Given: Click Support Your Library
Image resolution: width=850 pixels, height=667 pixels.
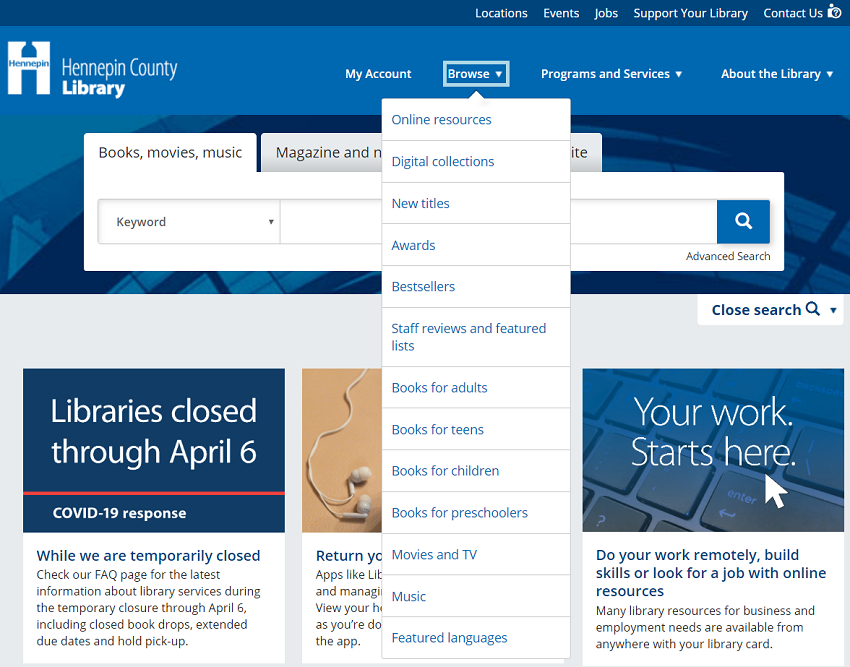Looking at the screenshot, I should [691, 13].
